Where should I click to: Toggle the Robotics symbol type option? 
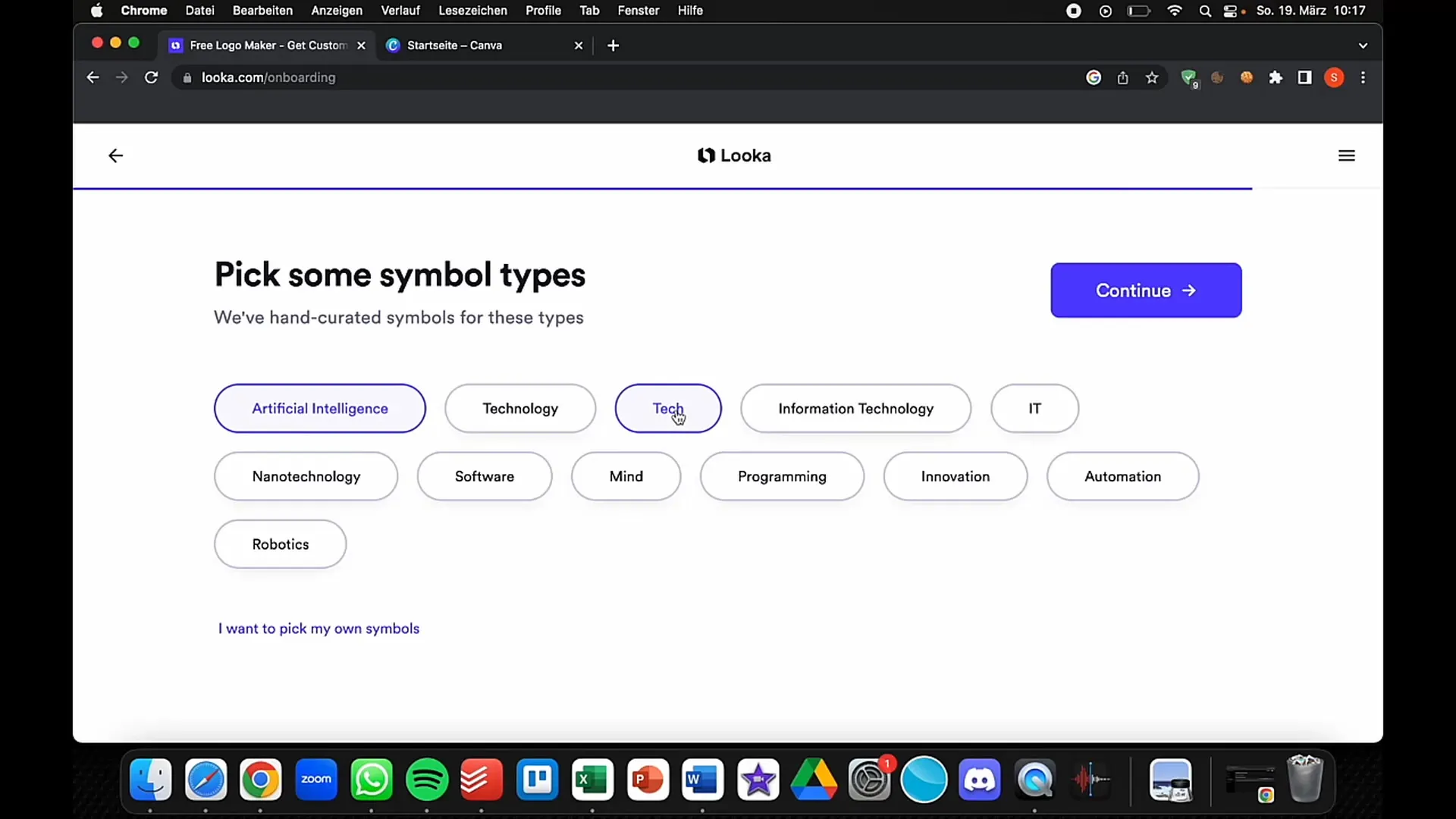coord(280,544)
